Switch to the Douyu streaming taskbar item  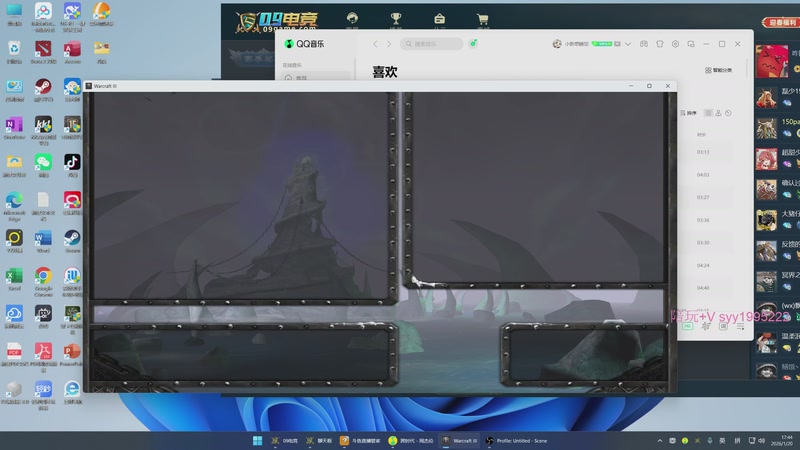361,440
